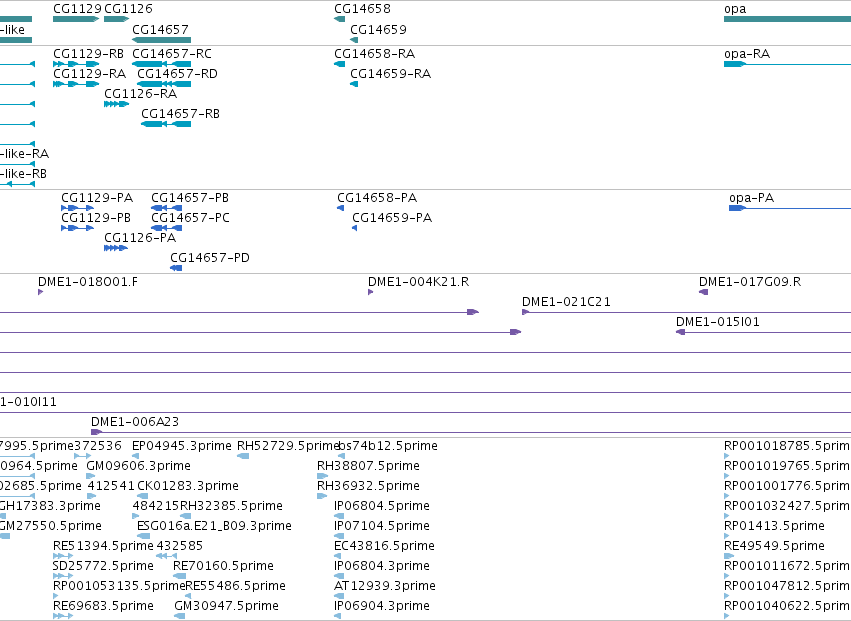Select BAC end DME1-018O01.F
This screenshot has width=851, height=621.
88,282
